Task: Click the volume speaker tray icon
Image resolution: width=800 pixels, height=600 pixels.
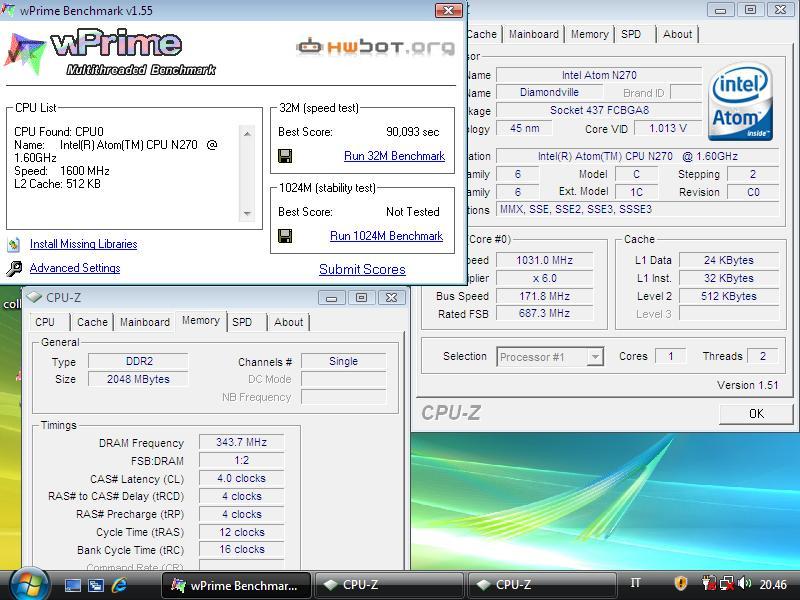Action: pos(744,583)
